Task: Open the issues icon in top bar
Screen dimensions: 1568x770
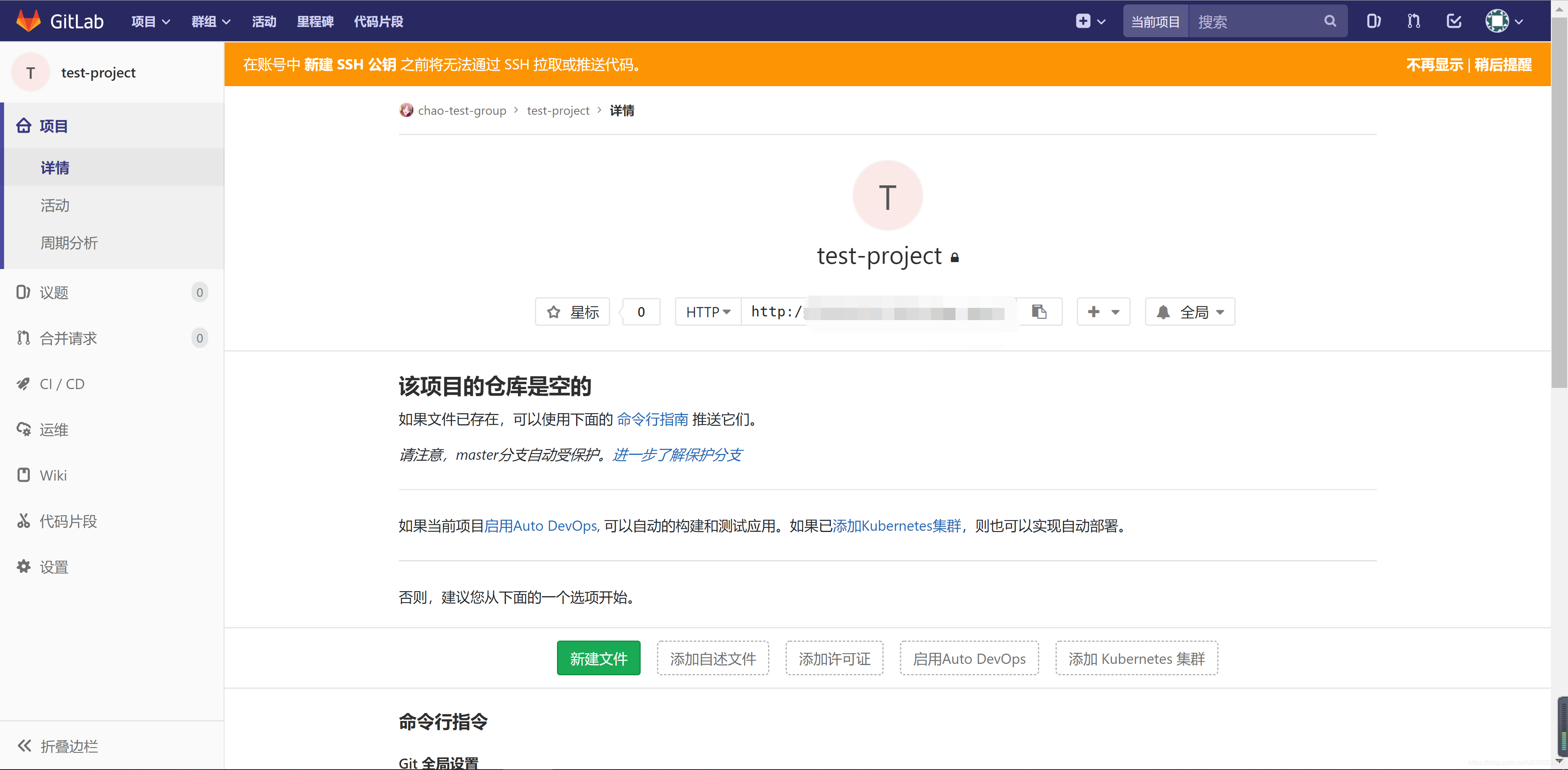Action: click(1373, 21)
